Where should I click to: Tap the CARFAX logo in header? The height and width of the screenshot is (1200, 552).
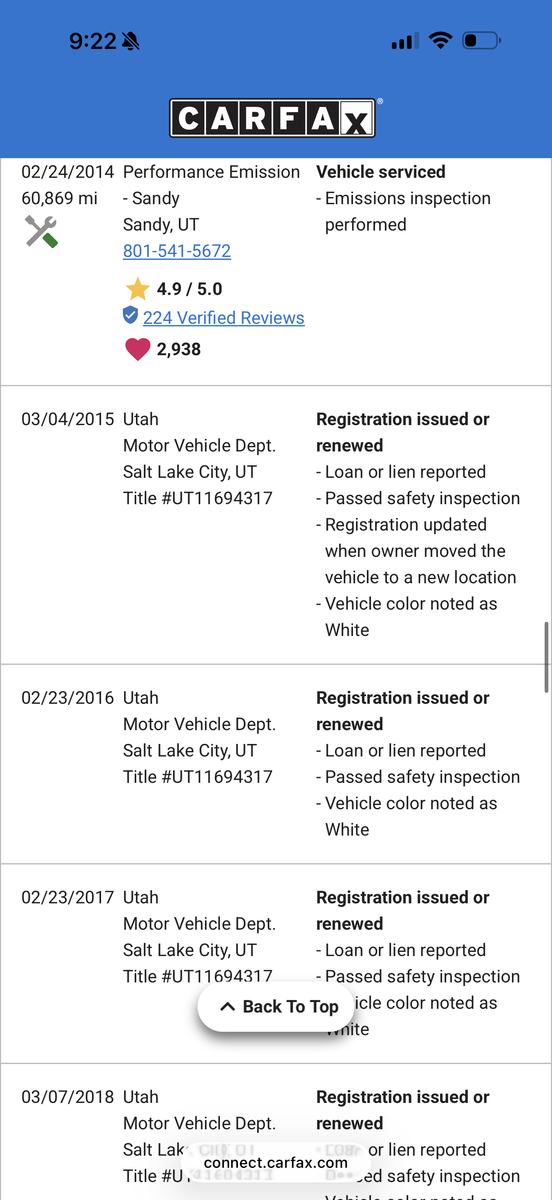point(275,118)
